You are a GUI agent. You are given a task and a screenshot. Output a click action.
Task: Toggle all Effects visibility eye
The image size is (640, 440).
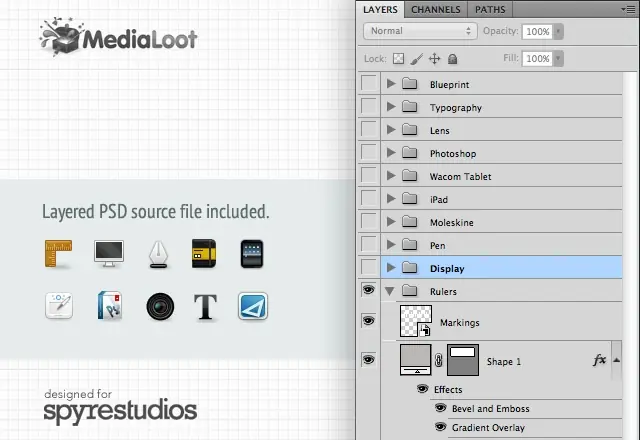(423, 388)
